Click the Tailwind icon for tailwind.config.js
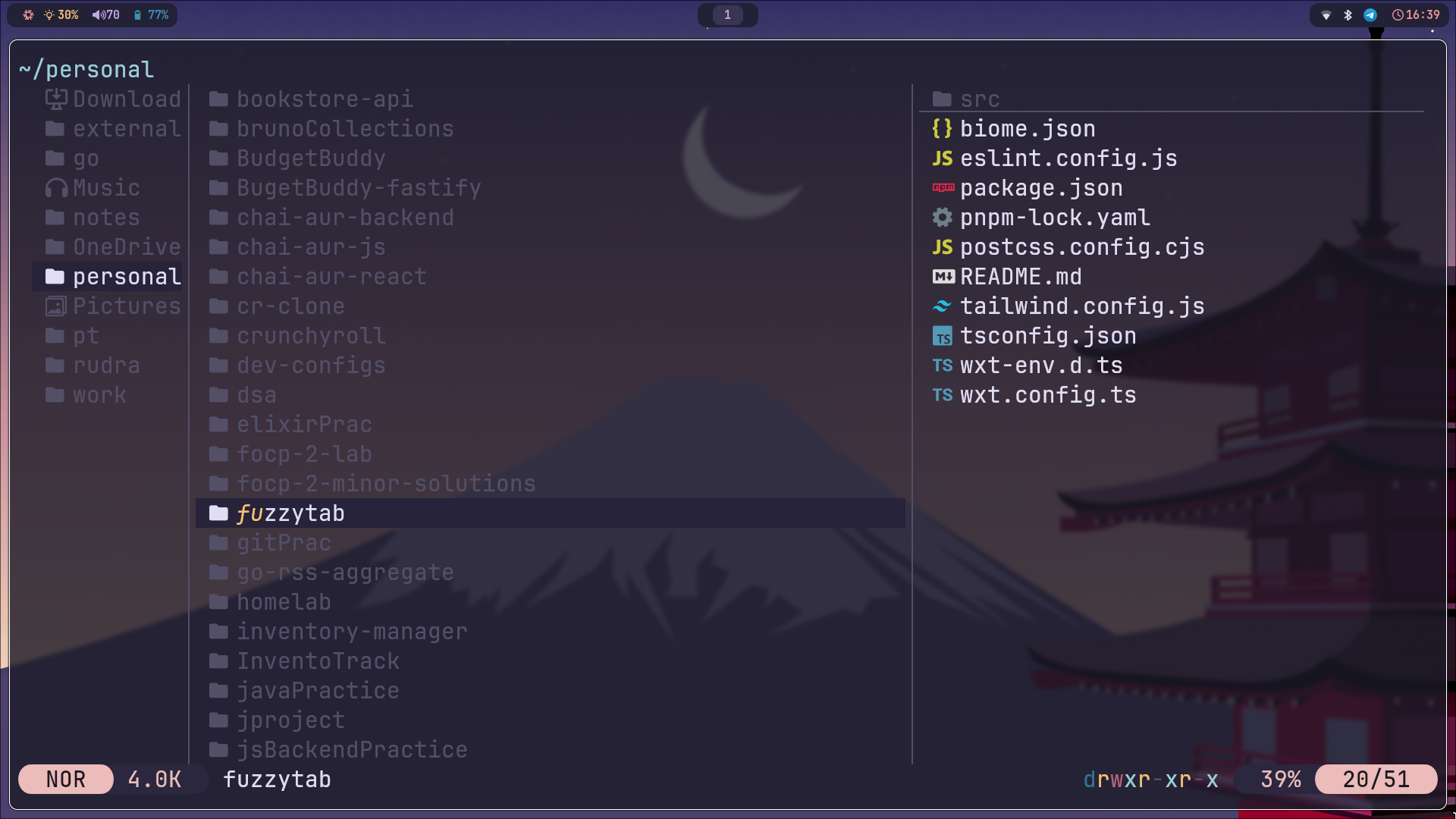This screenshot has height=819, width=1456. 943,306
